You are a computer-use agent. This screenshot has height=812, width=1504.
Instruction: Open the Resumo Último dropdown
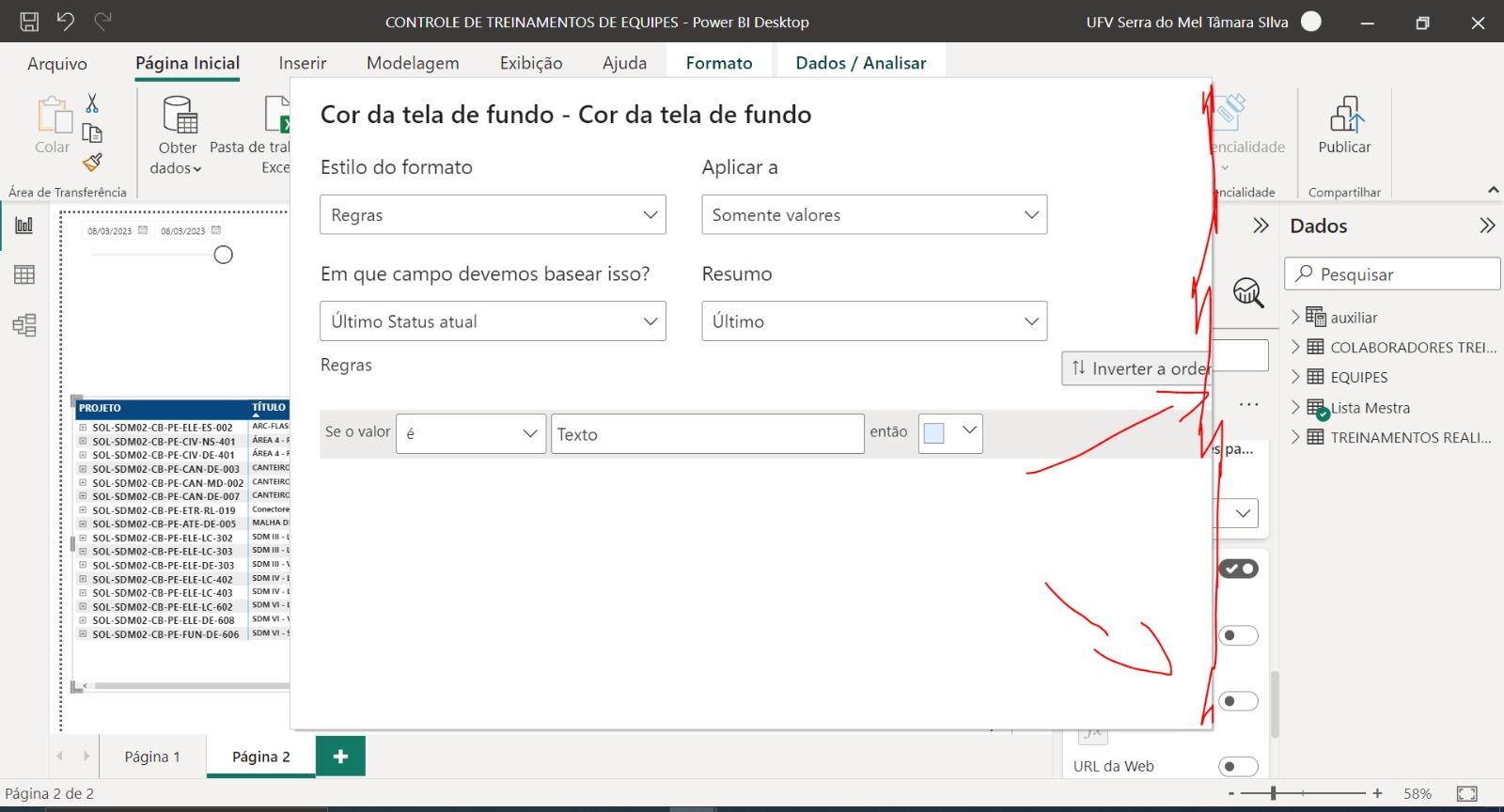point(874,320)
